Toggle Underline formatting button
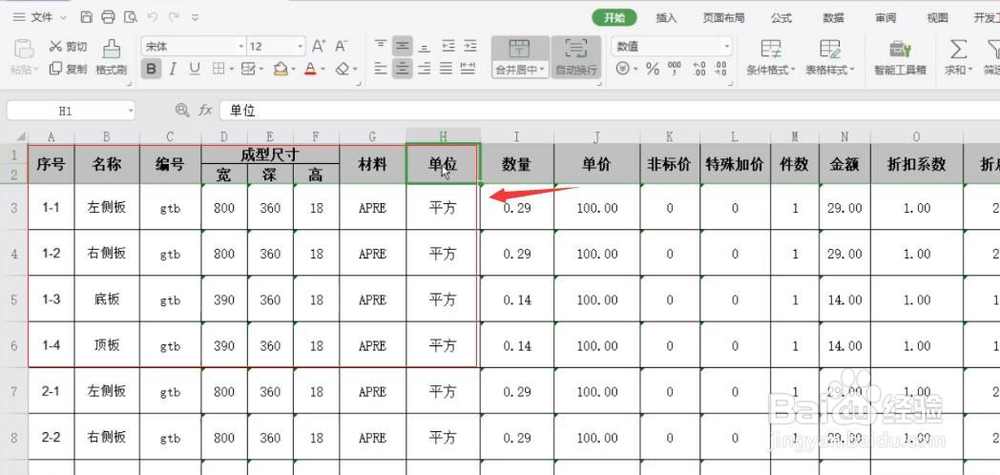This screenshot has height=475, width=1000. point(195,68)
